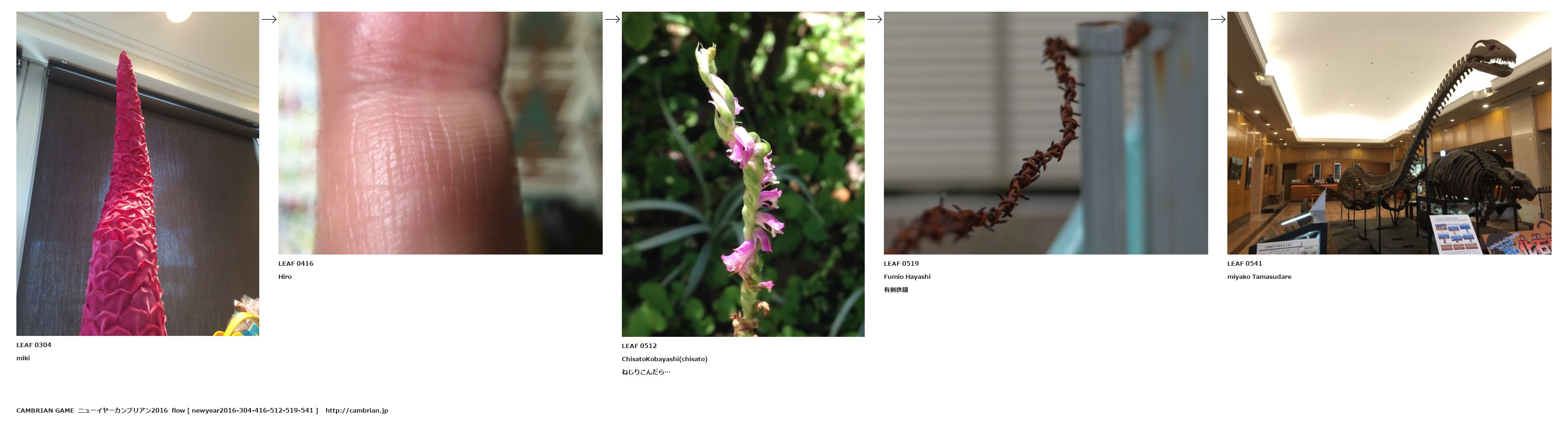Open the rusty barbed wire photo

pyautogui.click(x=1046, y=133)
